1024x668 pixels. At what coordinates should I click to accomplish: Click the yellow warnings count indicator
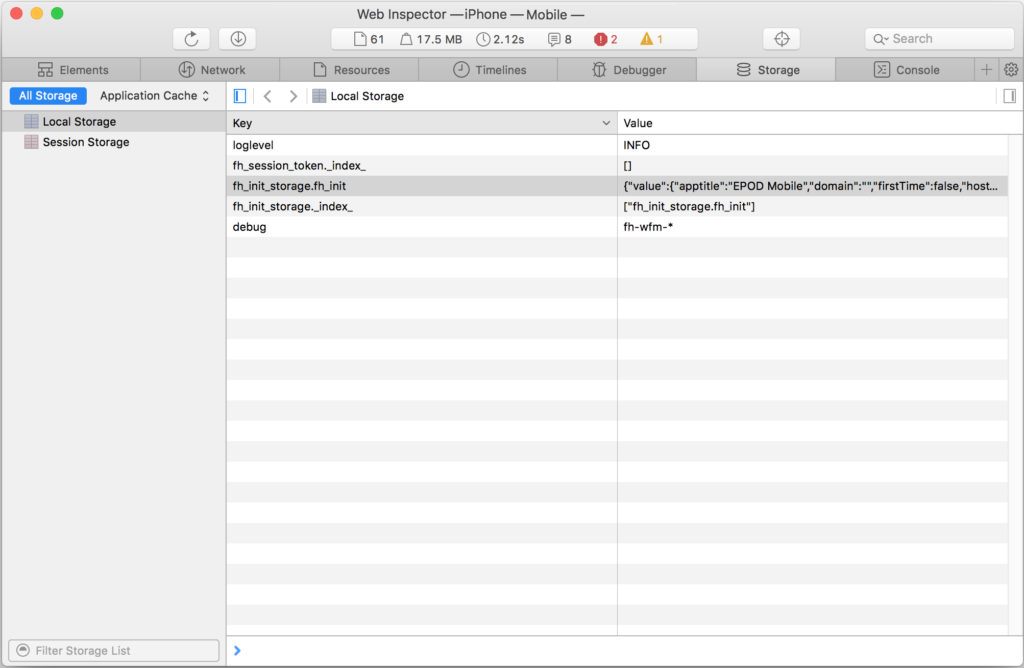pyautogui.click(x=652, y=39)
